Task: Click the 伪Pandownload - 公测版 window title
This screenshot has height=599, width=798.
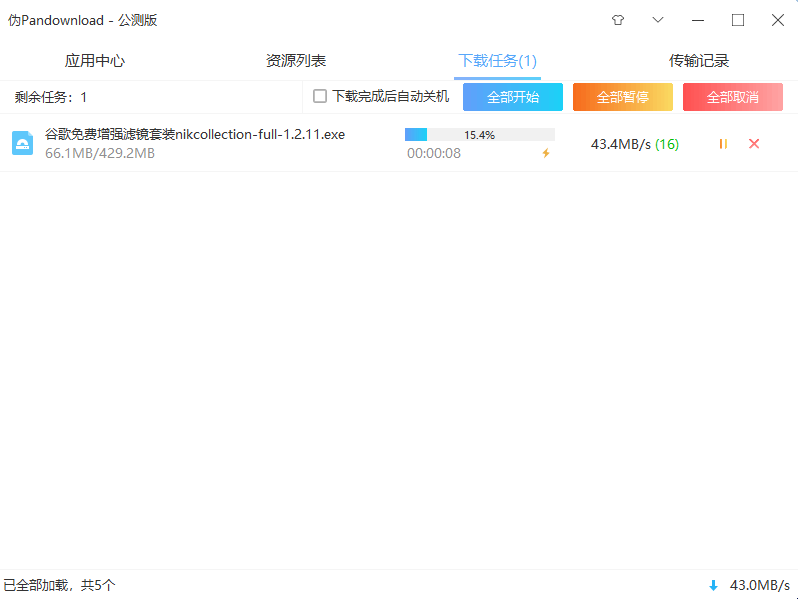Action: pos(82,20)
